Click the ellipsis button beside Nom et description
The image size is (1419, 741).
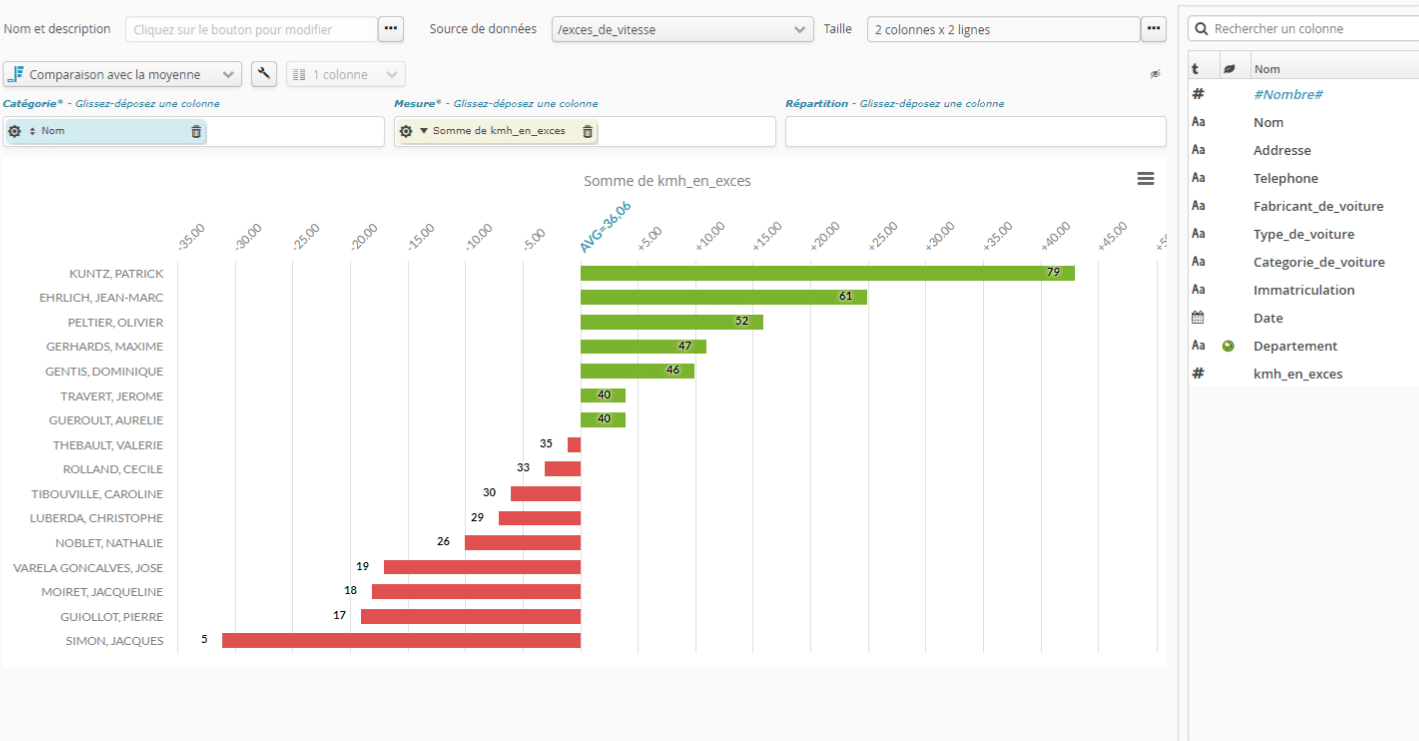point(391,29)
